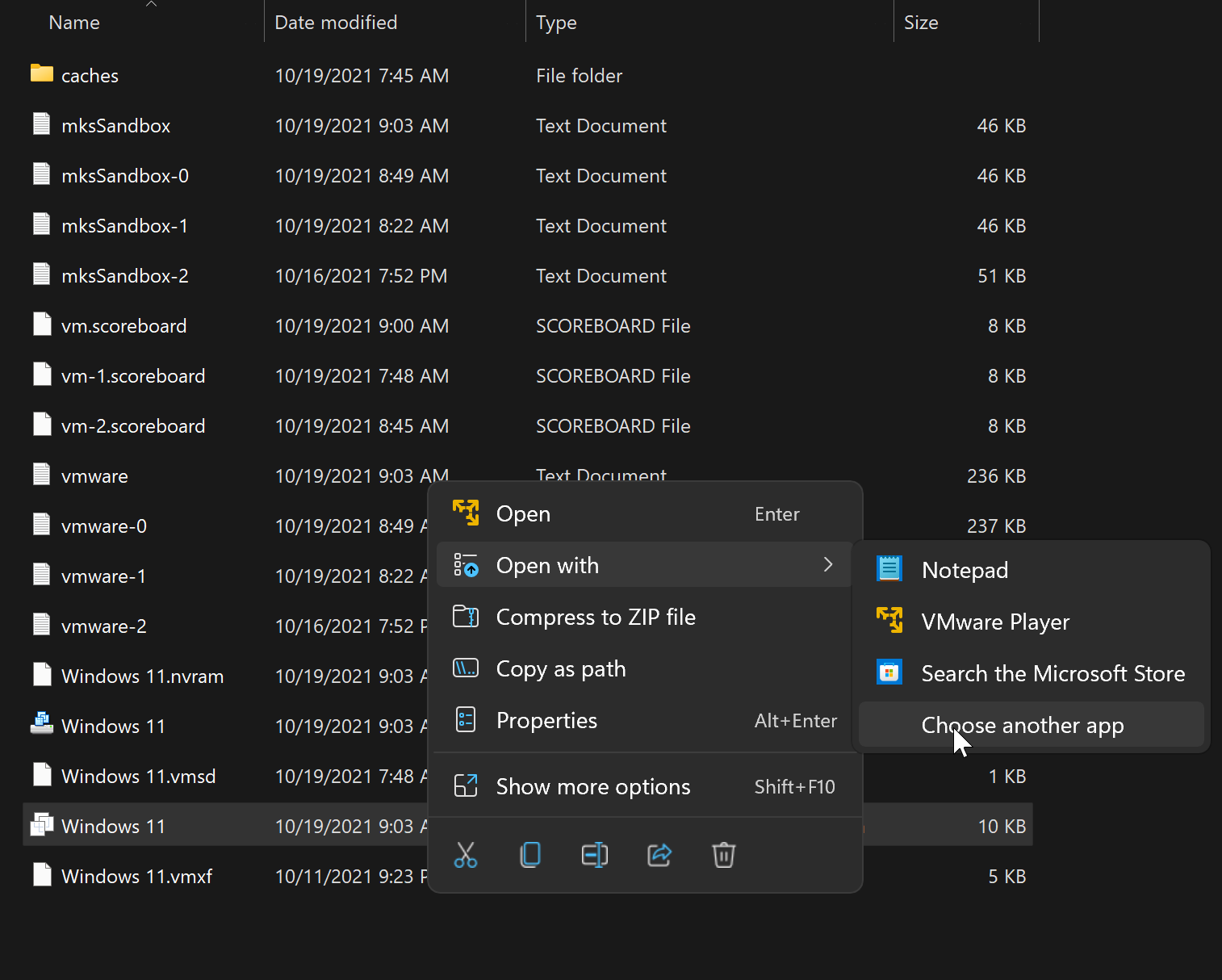Click the Show more options icon
This screenshot has height=980, width=1222.
coord(466,785)
